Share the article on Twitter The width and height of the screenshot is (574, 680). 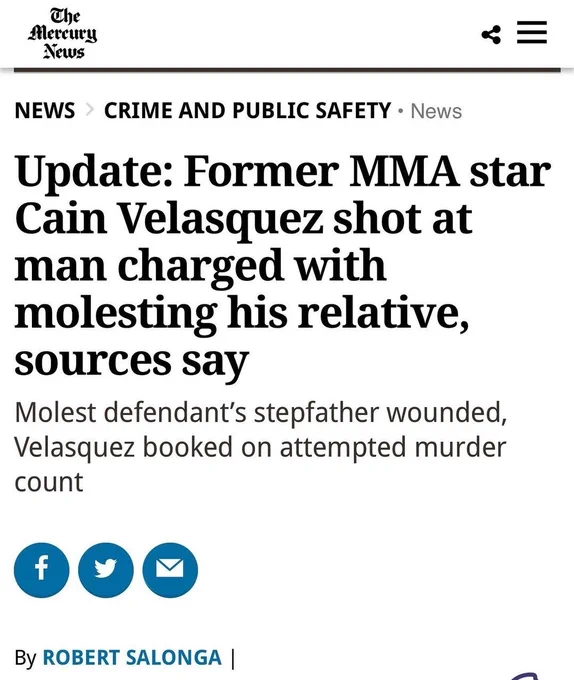pos(106,570)
